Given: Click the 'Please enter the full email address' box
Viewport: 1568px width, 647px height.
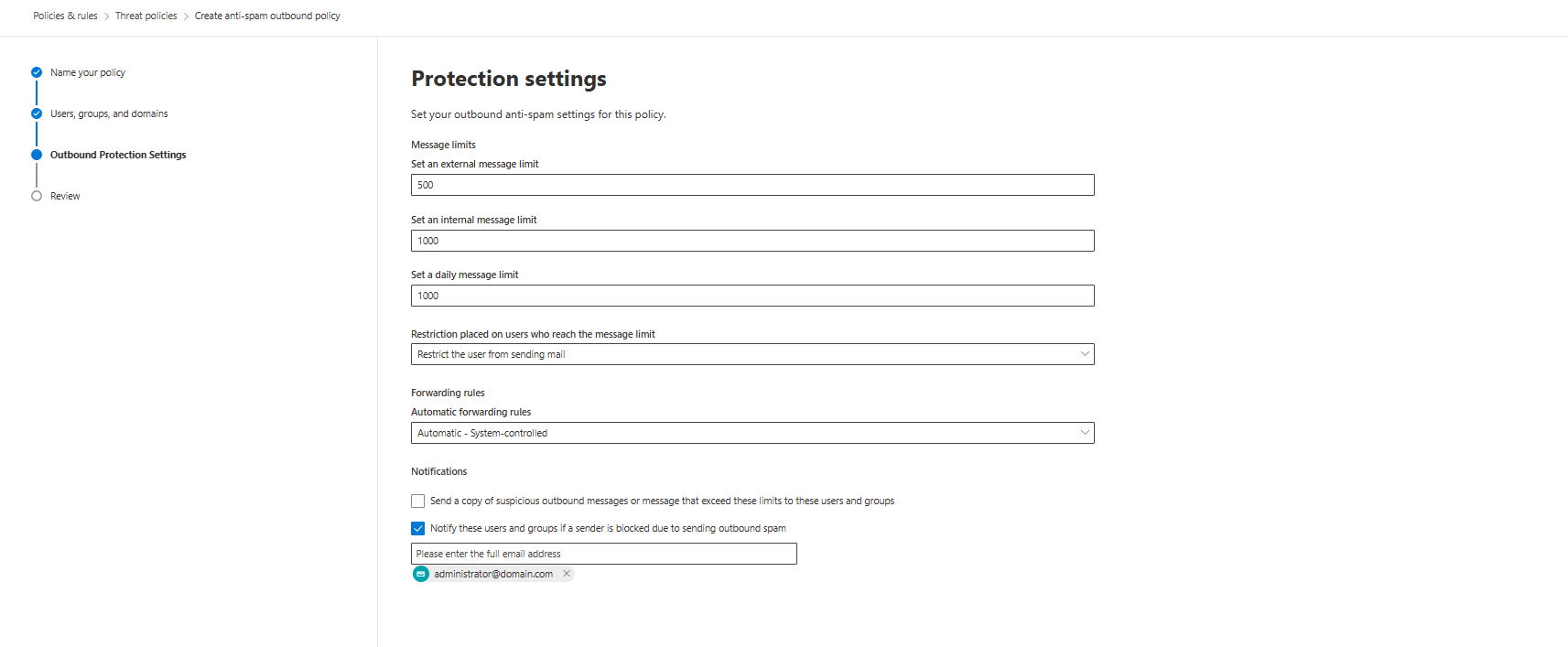Looking at the screenshot, I should pos(604,554).
